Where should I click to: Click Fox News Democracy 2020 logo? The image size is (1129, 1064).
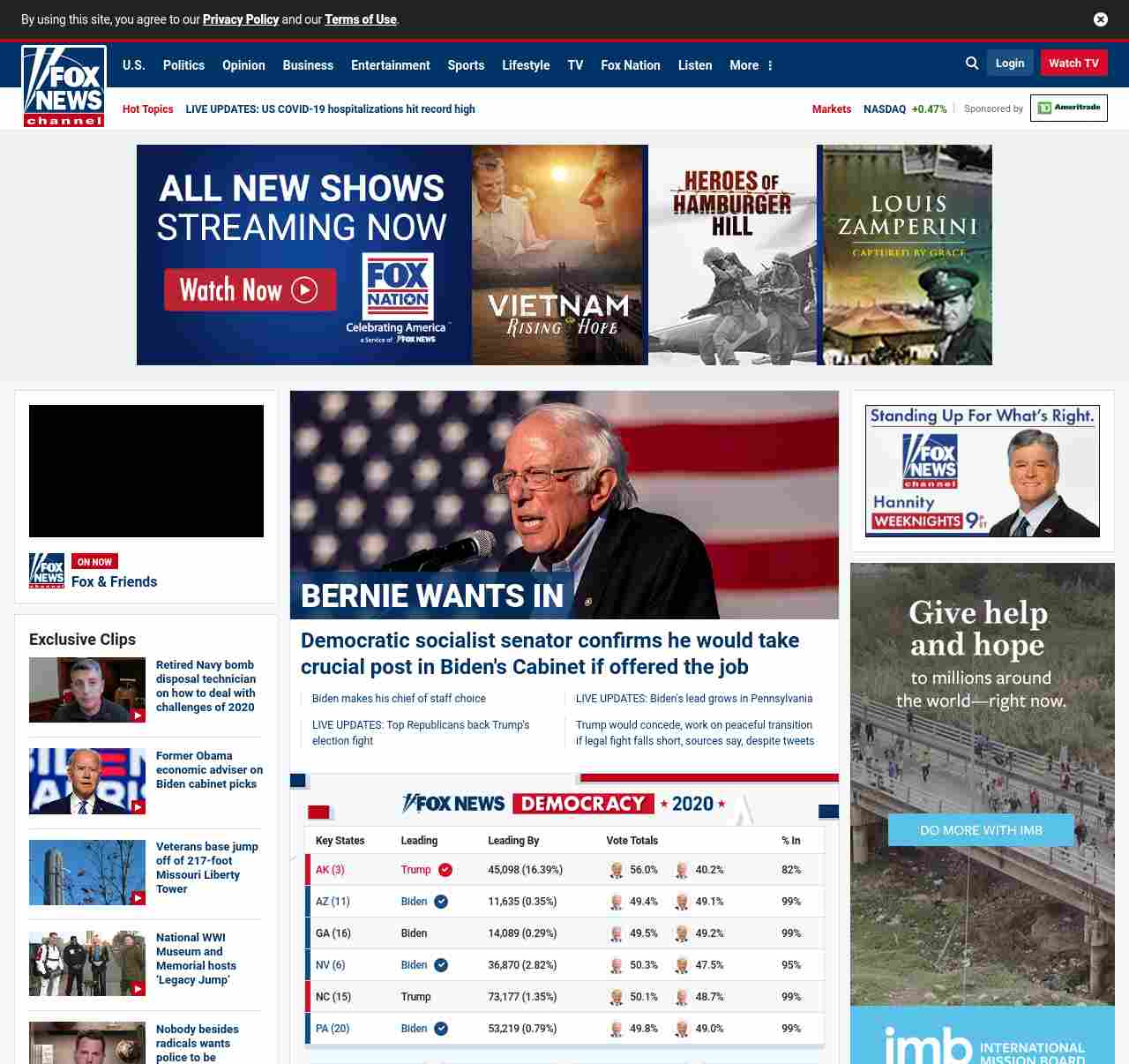pyautogui.click(x=564, y=804)
